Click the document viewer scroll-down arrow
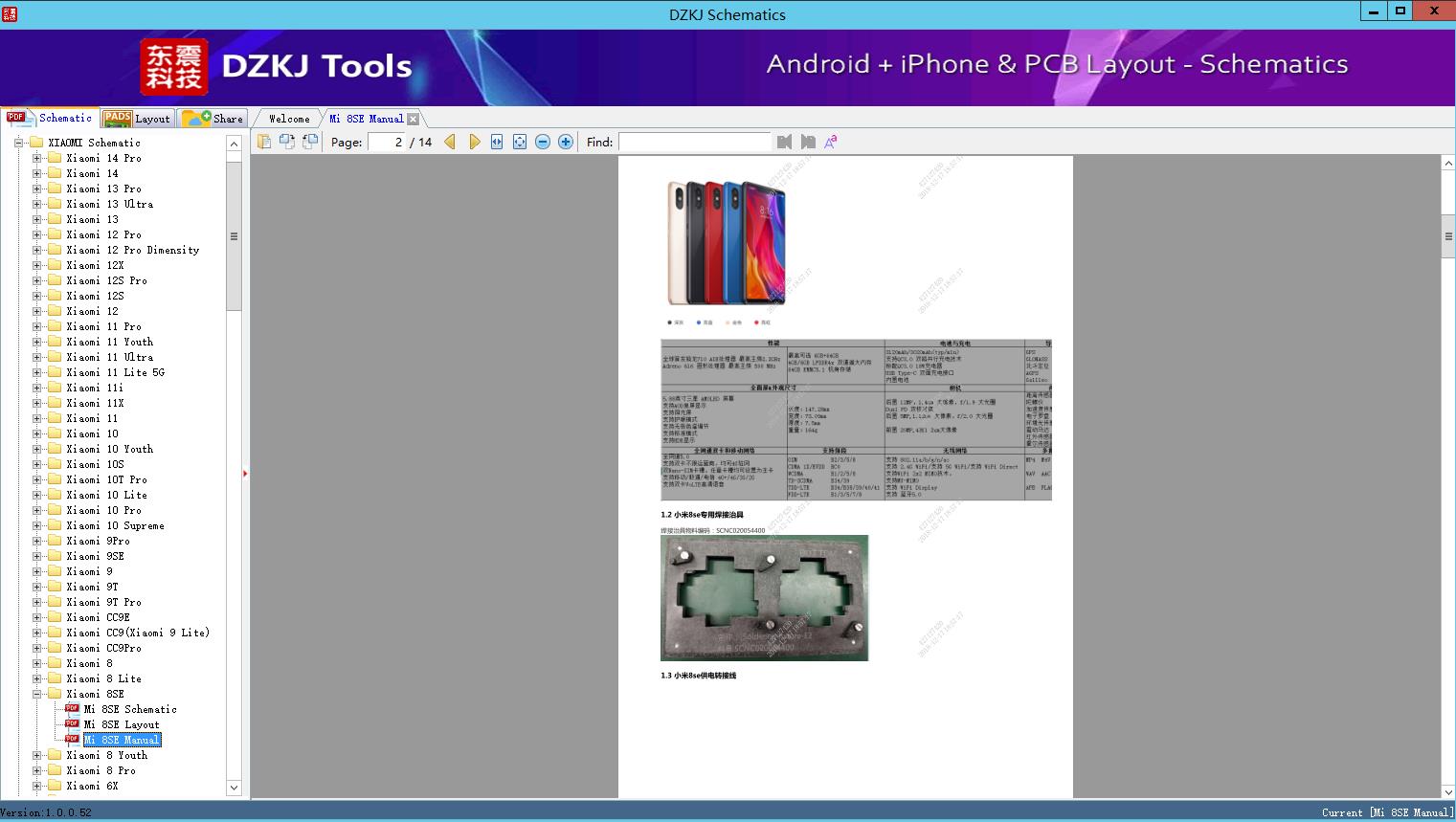 (x=1448, y=791)
